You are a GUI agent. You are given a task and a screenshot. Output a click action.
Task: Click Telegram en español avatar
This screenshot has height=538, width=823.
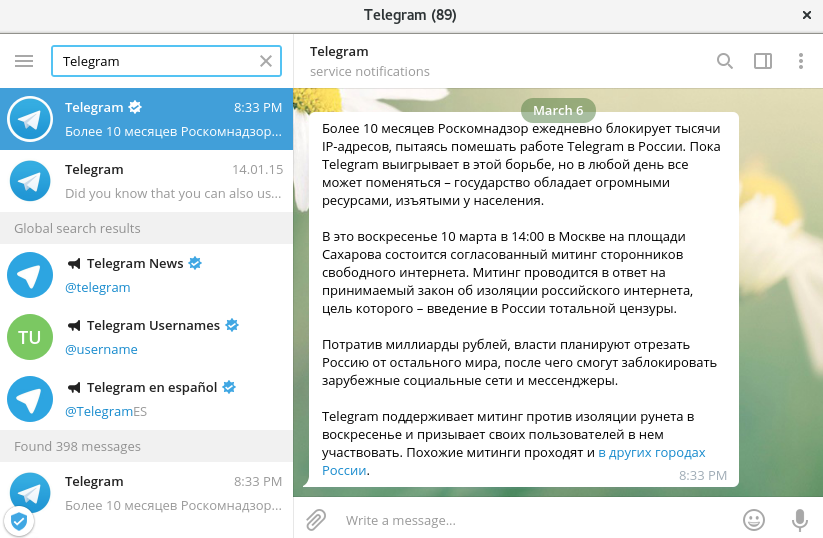coord(30,399)
